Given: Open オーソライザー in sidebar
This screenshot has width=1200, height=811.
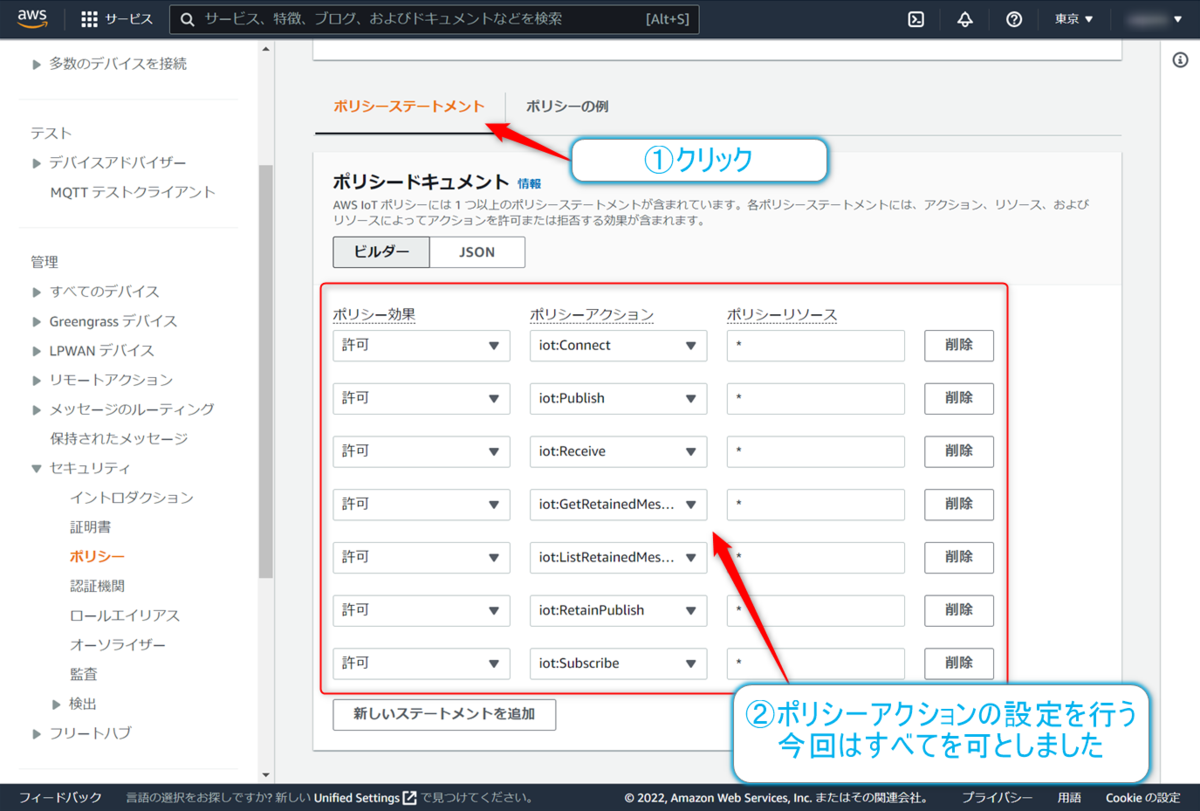Looking at the screenshot, I should click(118, 645).
